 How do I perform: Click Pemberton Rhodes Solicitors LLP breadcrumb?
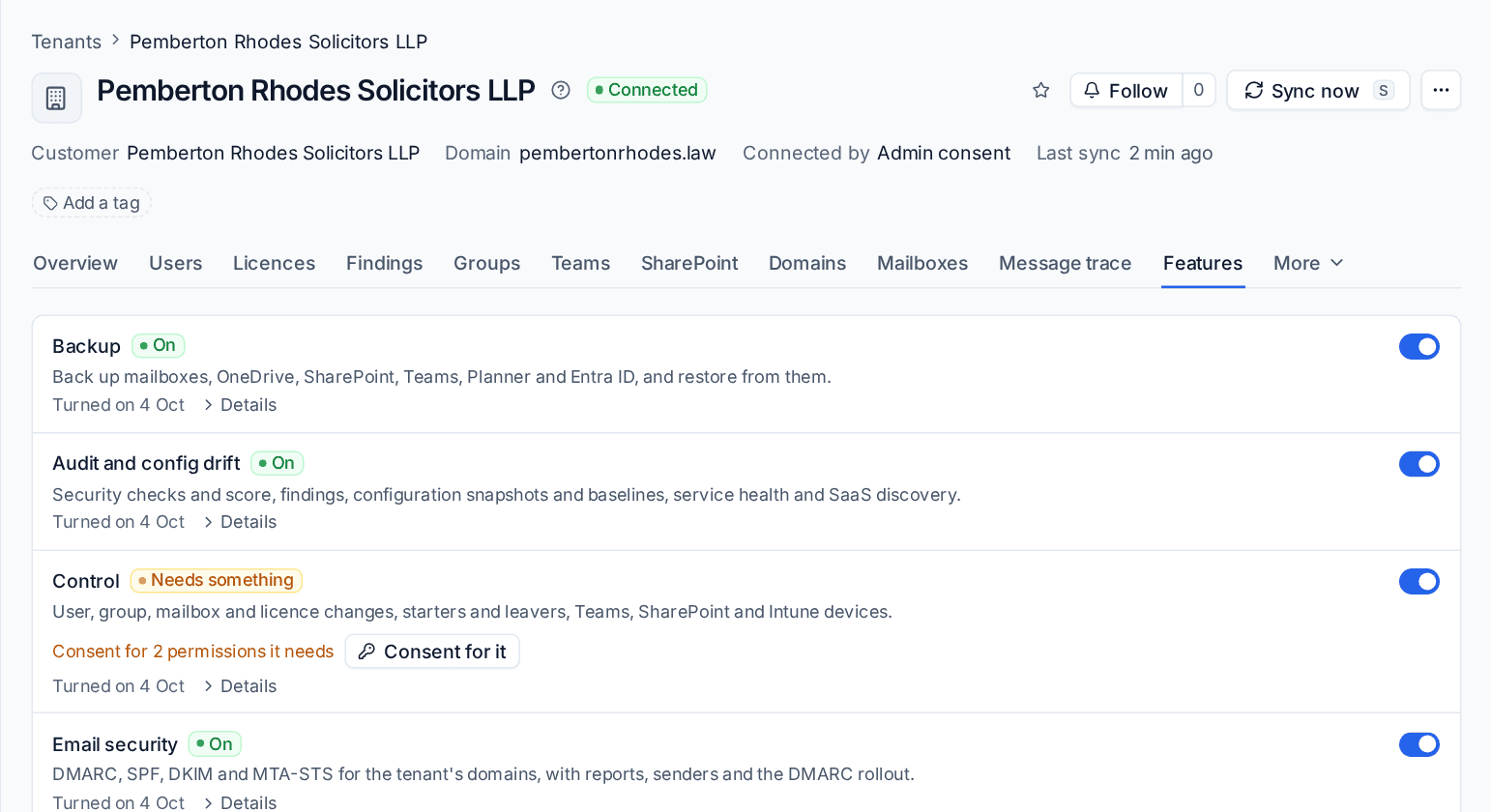278,42
